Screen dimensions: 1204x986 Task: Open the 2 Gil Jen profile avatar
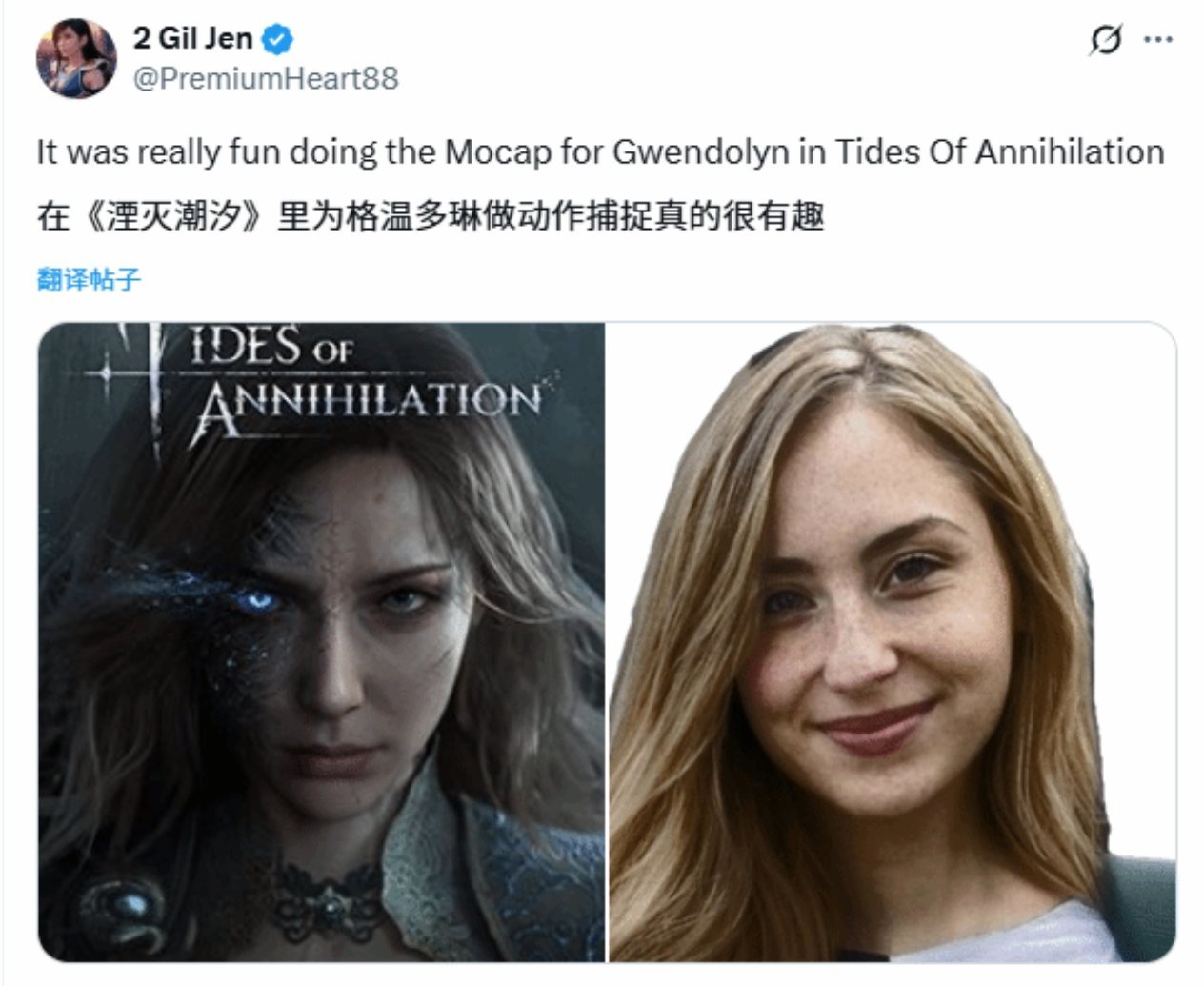(76, 58)
